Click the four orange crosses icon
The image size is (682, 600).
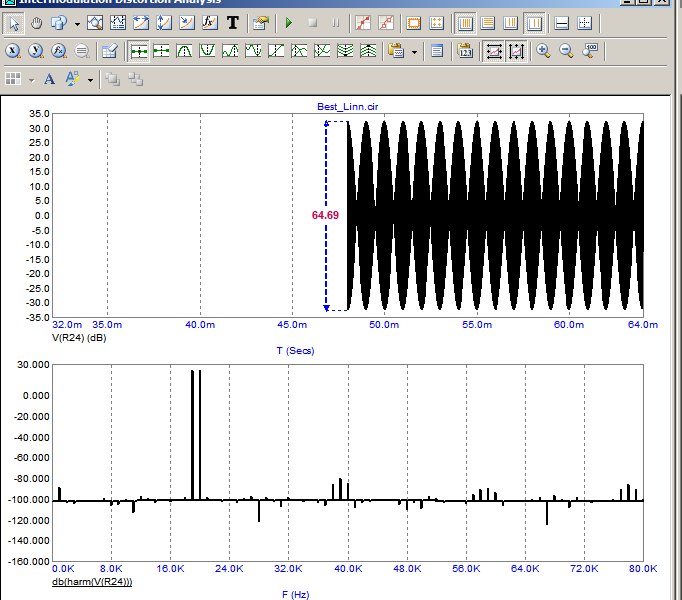(x=436, y=23)
